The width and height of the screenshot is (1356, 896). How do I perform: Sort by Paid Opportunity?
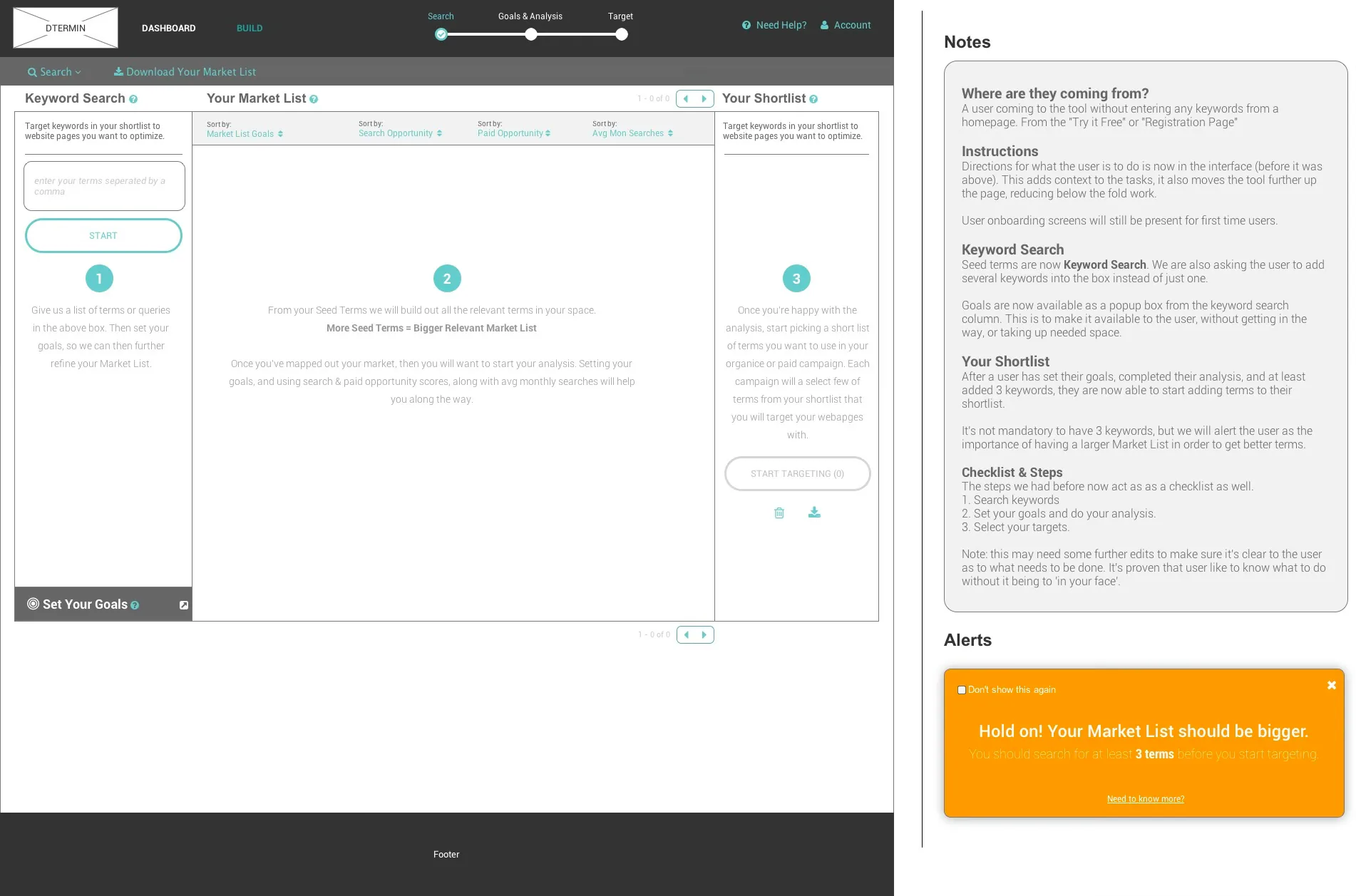point(514,133)
